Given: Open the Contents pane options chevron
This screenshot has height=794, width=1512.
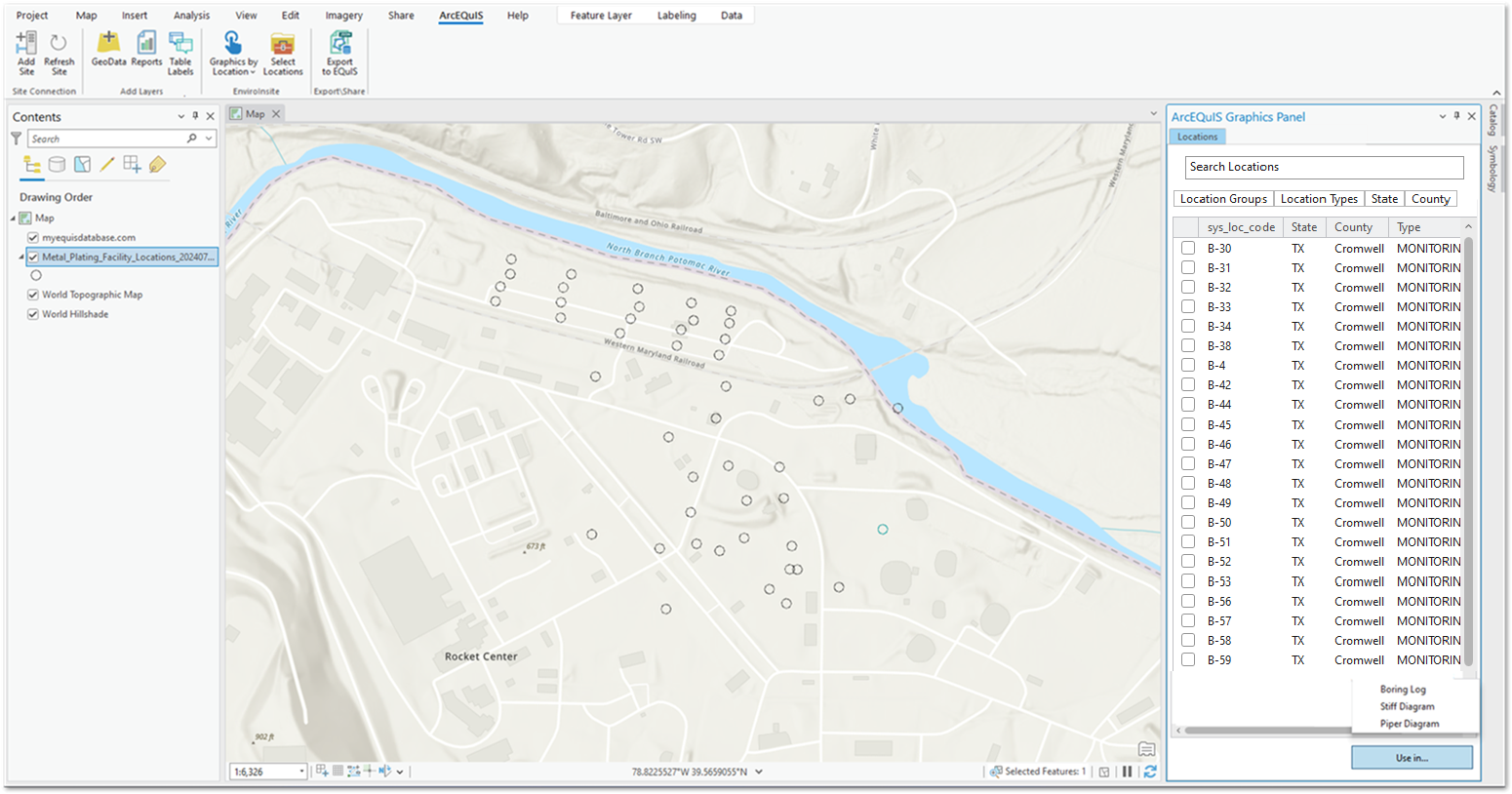Looking at the screenshot, I should pyautogui.click(x=180, y=116).
